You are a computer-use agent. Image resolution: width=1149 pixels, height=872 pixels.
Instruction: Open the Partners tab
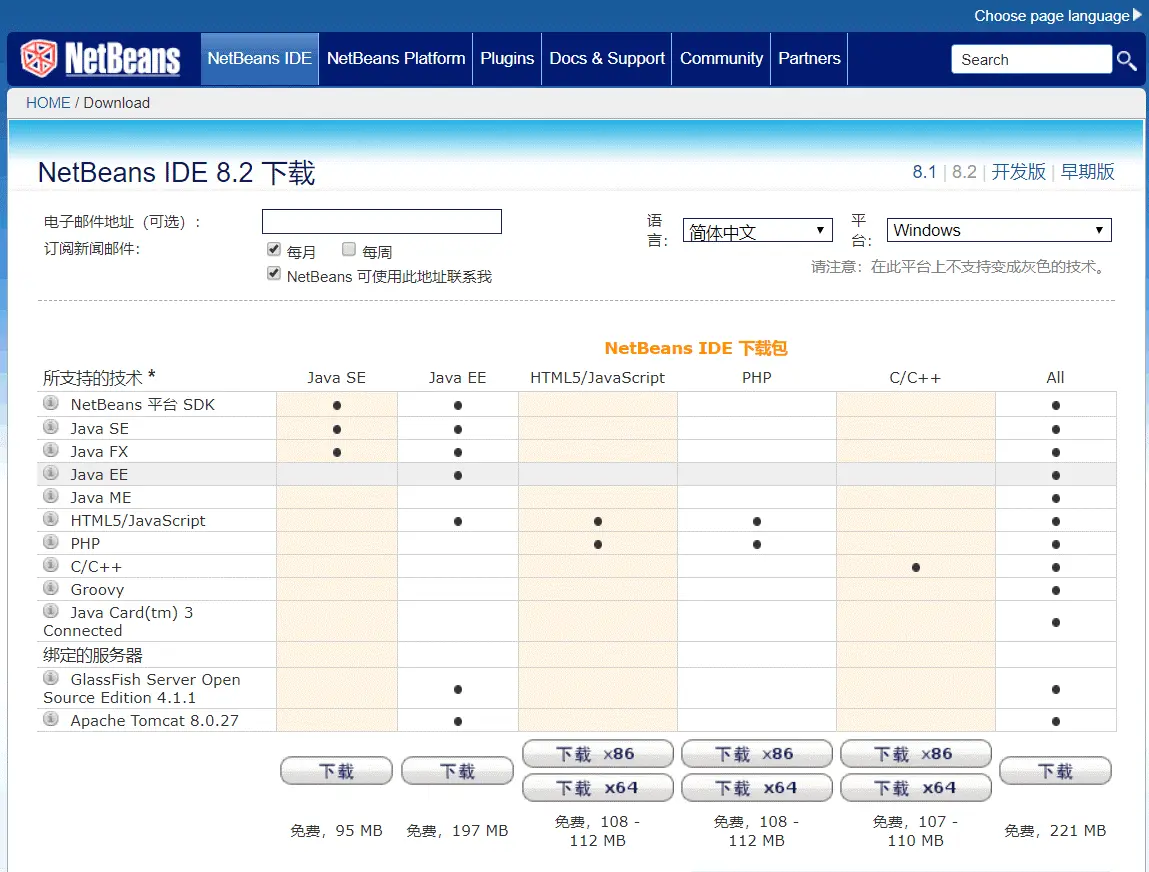coord(809,59)
